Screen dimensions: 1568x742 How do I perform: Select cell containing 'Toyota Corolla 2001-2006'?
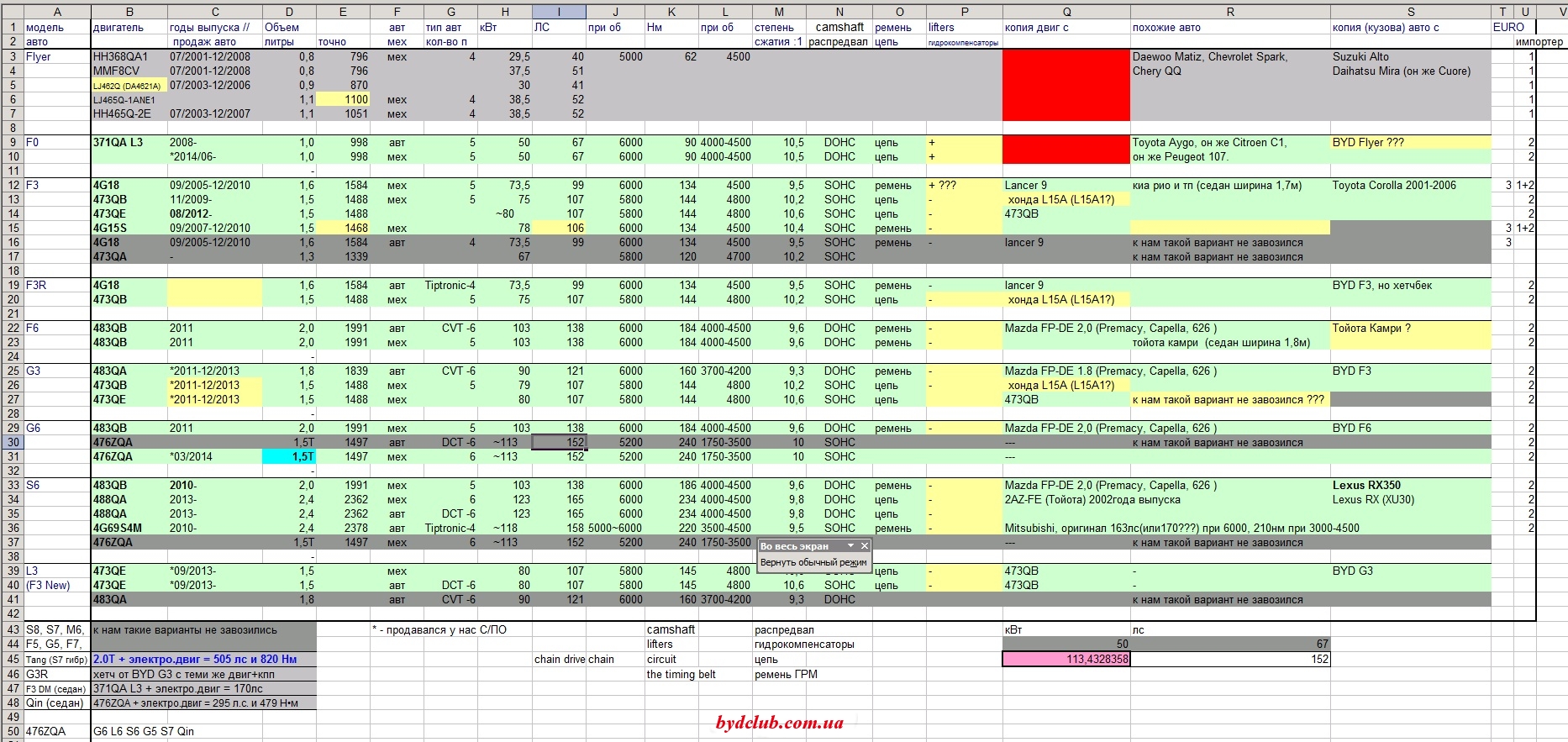click(x=1394, y=186)
